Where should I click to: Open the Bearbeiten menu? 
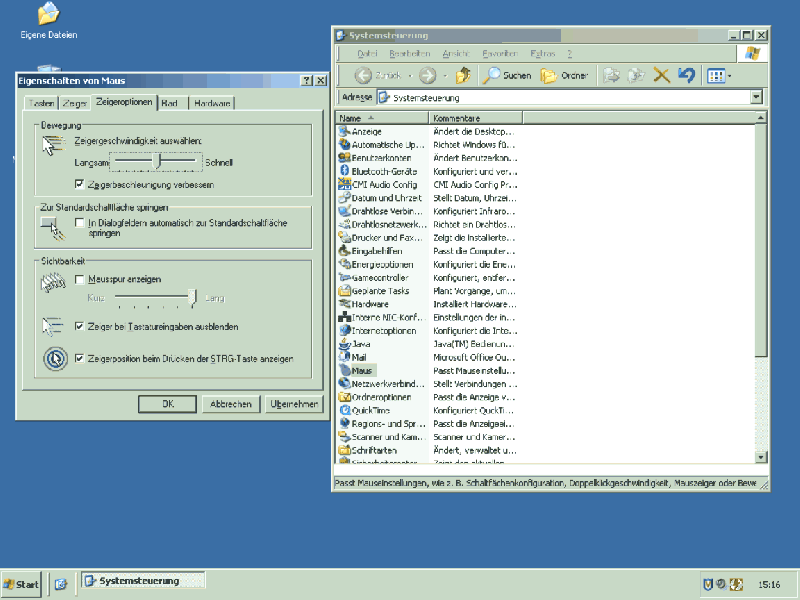pos(409,54)
